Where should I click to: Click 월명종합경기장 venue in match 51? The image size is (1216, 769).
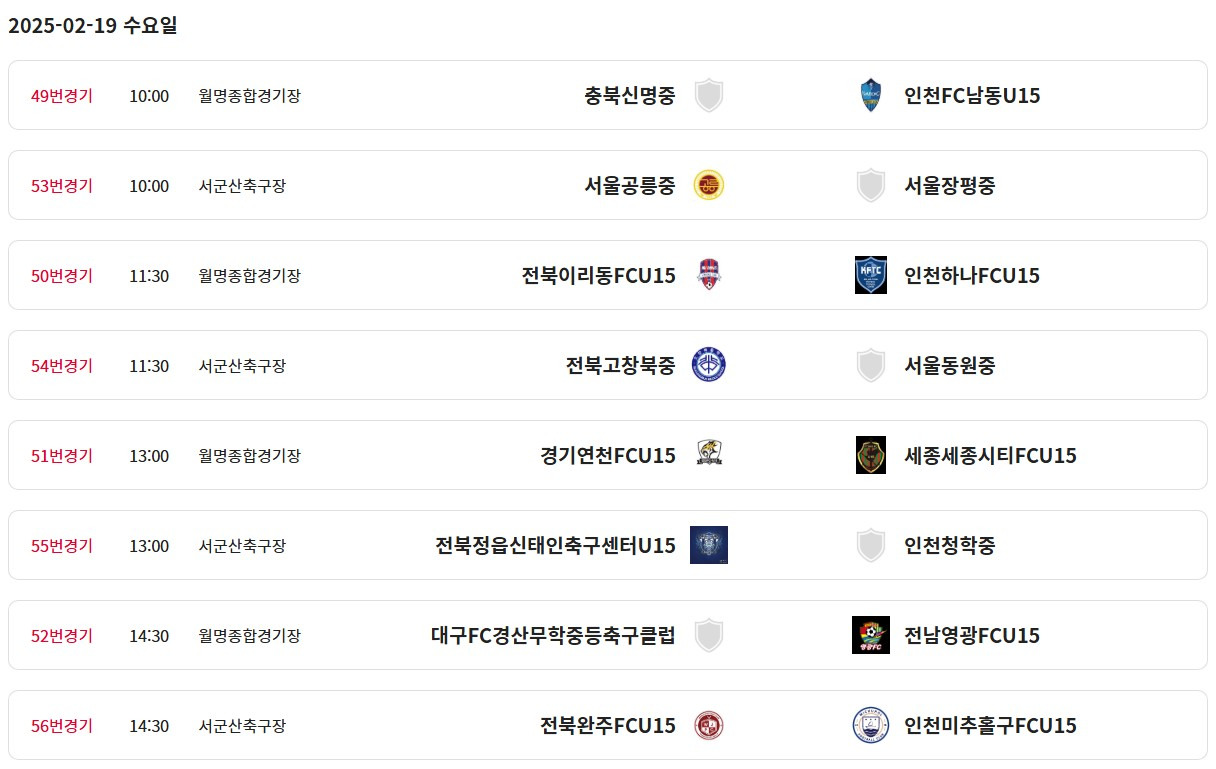click(250, 456)
